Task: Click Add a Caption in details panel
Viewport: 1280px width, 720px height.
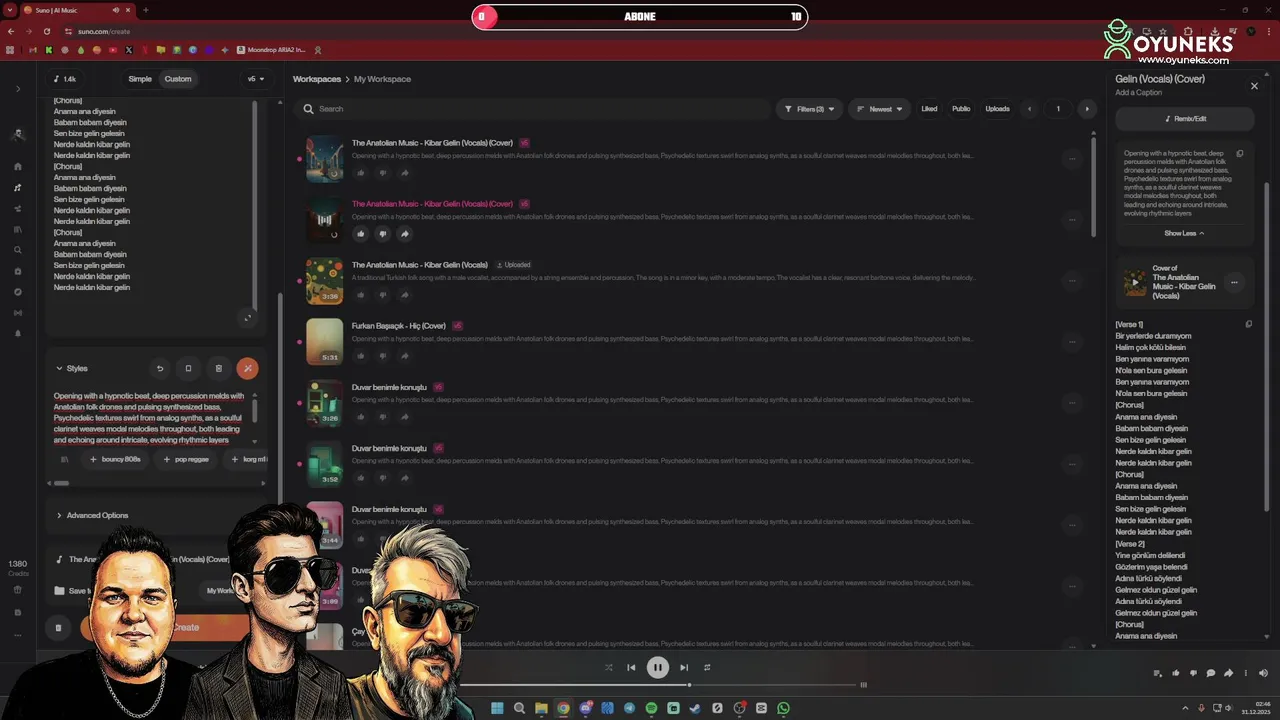Action: [x=1138, y=92]
